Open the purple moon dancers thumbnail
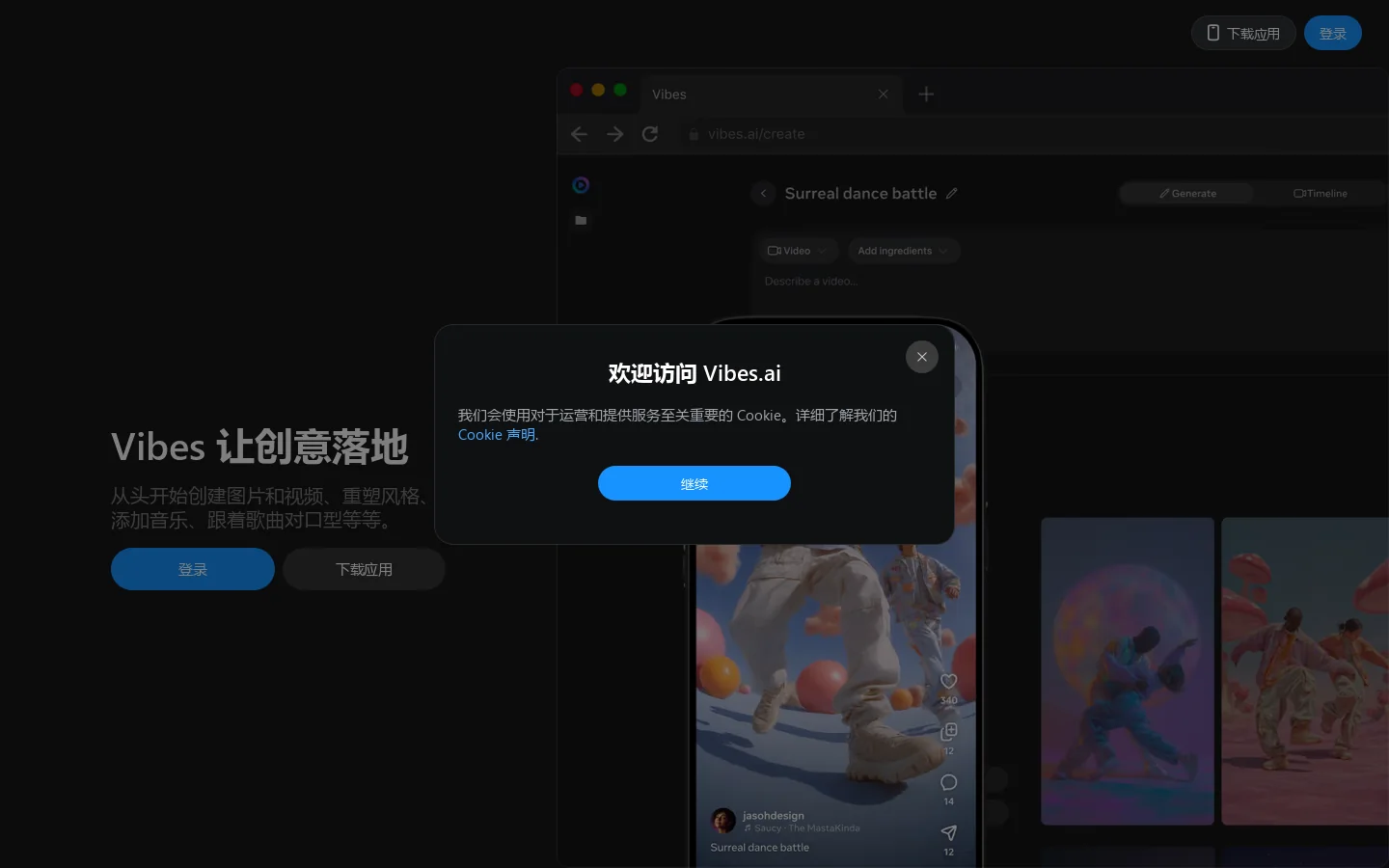This screenshot has width=1389, height=868. 1128,671
